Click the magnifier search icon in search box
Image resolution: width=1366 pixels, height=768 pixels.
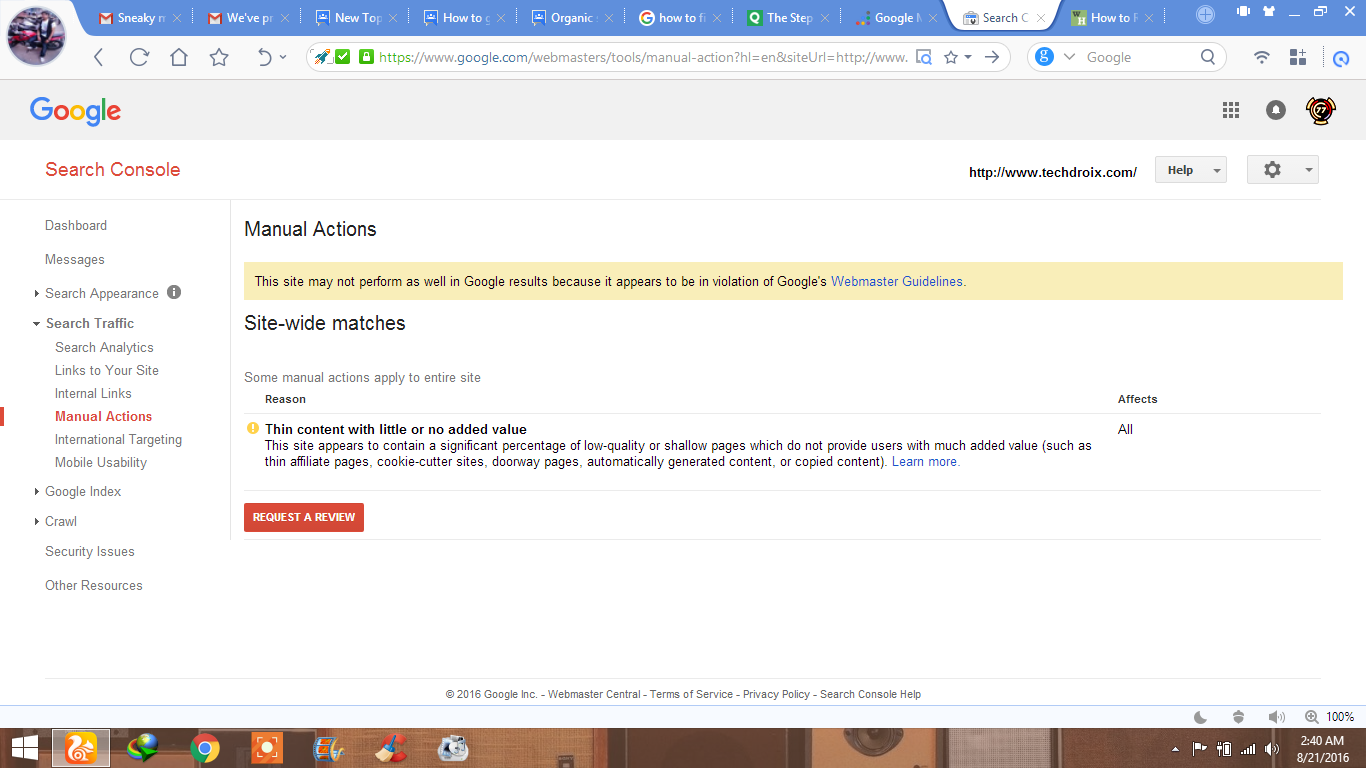click(1208, 57)
